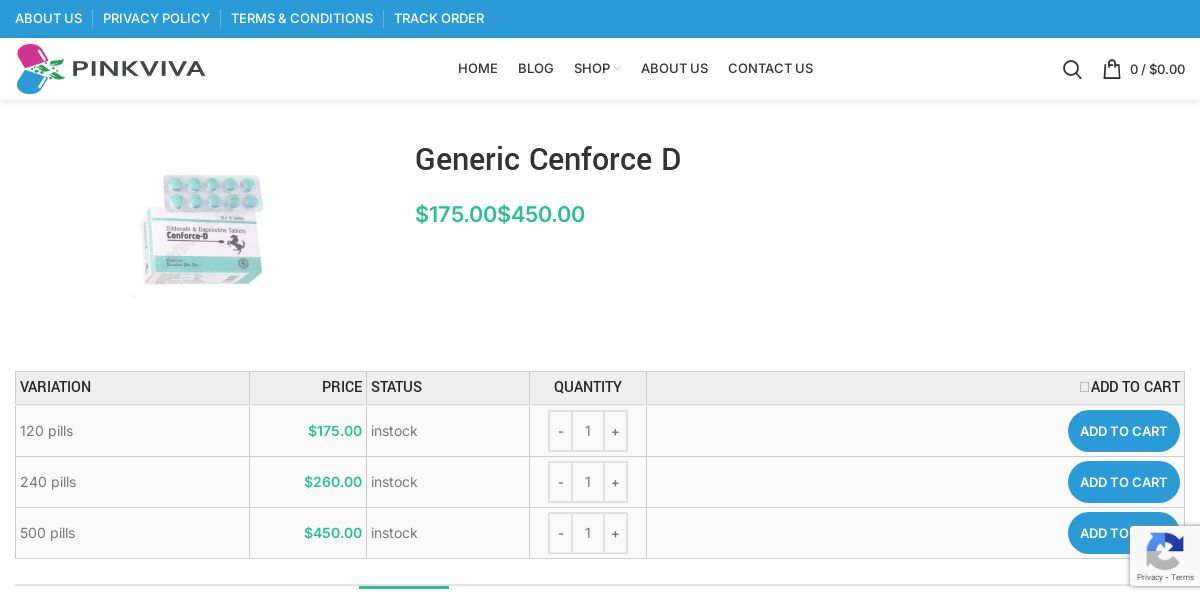Click the Cenforce D product image
Screen dimensions: 1200x600
click(x=203, y=230)
